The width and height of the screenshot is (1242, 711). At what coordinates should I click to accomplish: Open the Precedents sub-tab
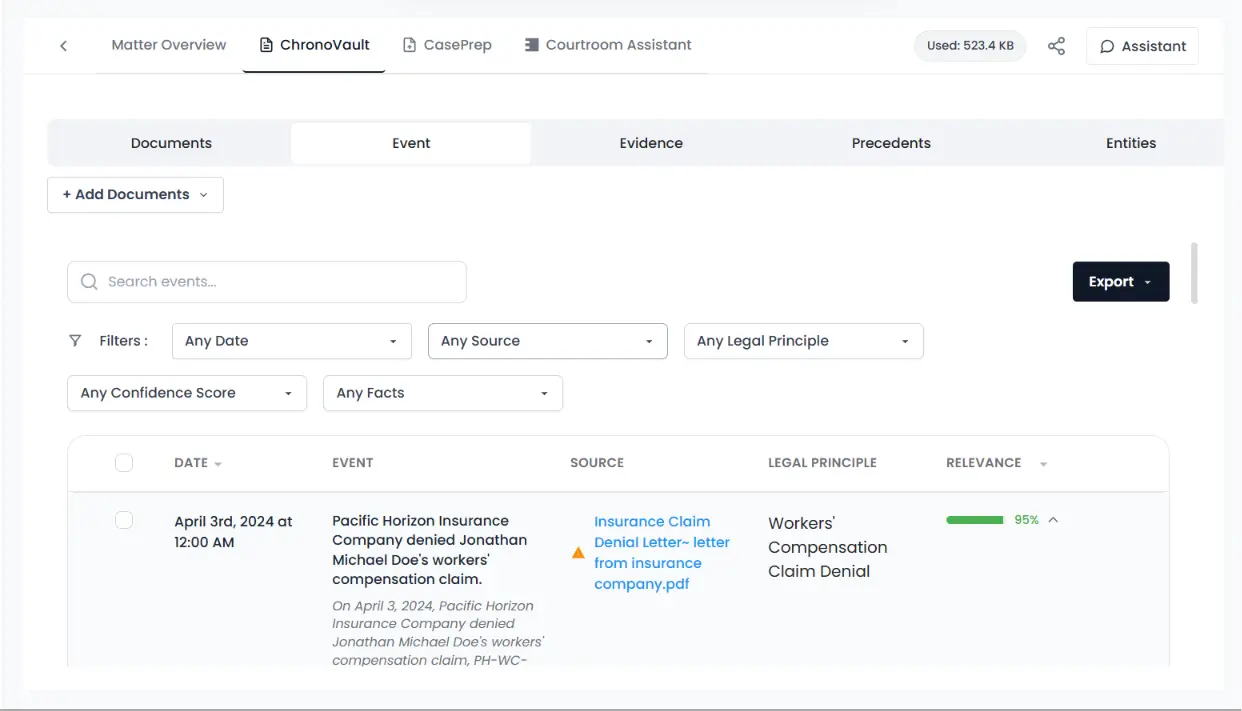(891, 143)
